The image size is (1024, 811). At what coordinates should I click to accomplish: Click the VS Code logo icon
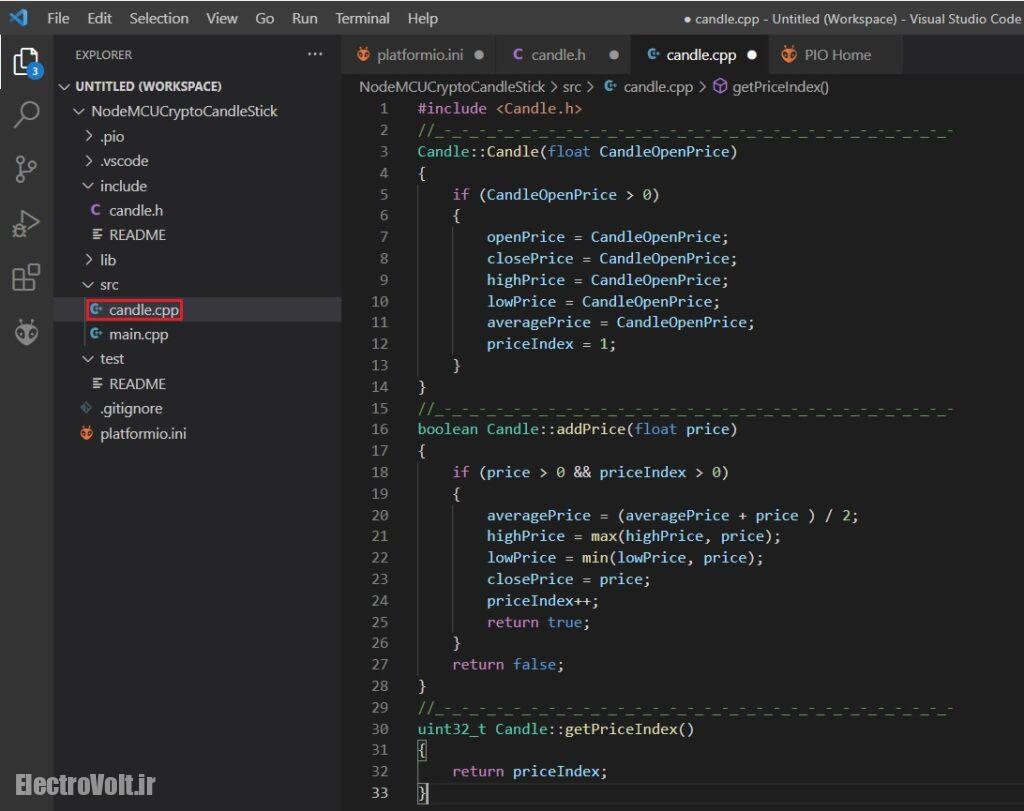[x=18, y=18]
